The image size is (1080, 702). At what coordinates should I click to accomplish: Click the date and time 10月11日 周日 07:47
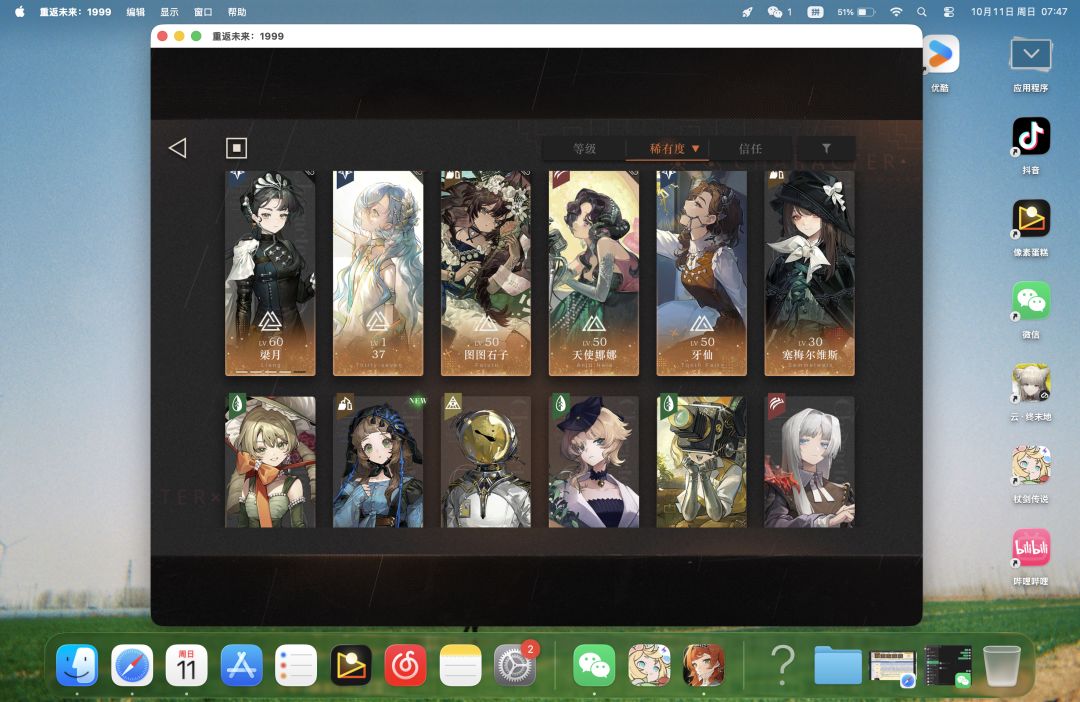(x=1019, y=12)
